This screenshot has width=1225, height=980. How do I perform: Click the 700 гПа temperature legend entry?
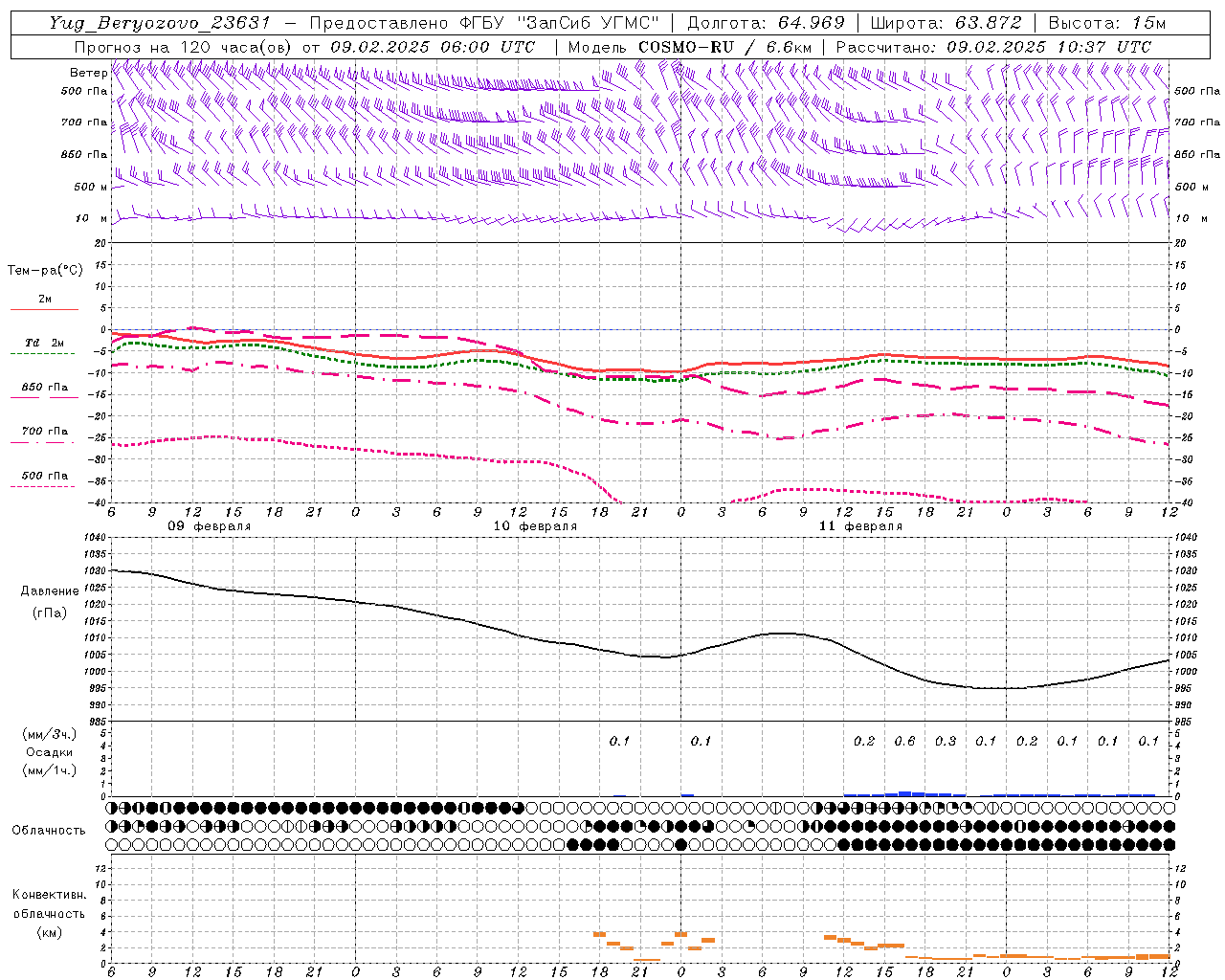(x=45, y=432)
